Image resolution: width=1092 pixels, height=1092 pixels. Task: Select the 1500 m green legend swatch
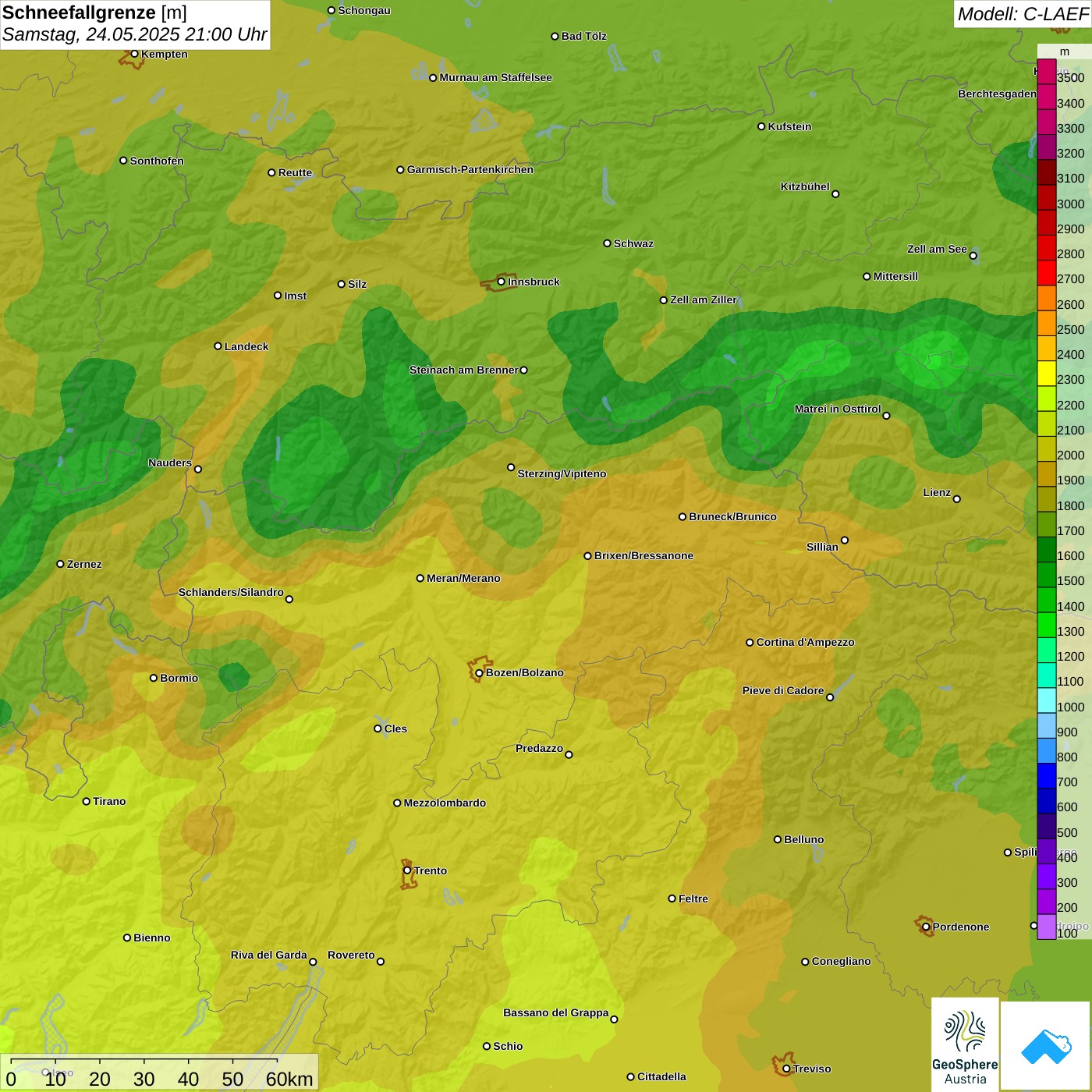[1046, 575]
